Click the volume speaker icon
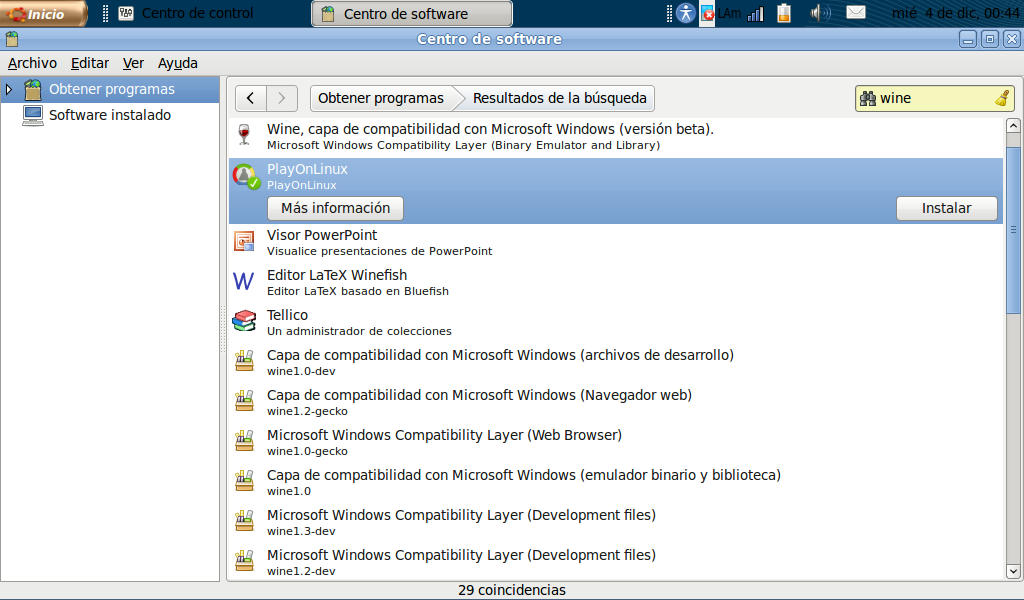This screenshot has height=600, width=1024. point(820,13)
